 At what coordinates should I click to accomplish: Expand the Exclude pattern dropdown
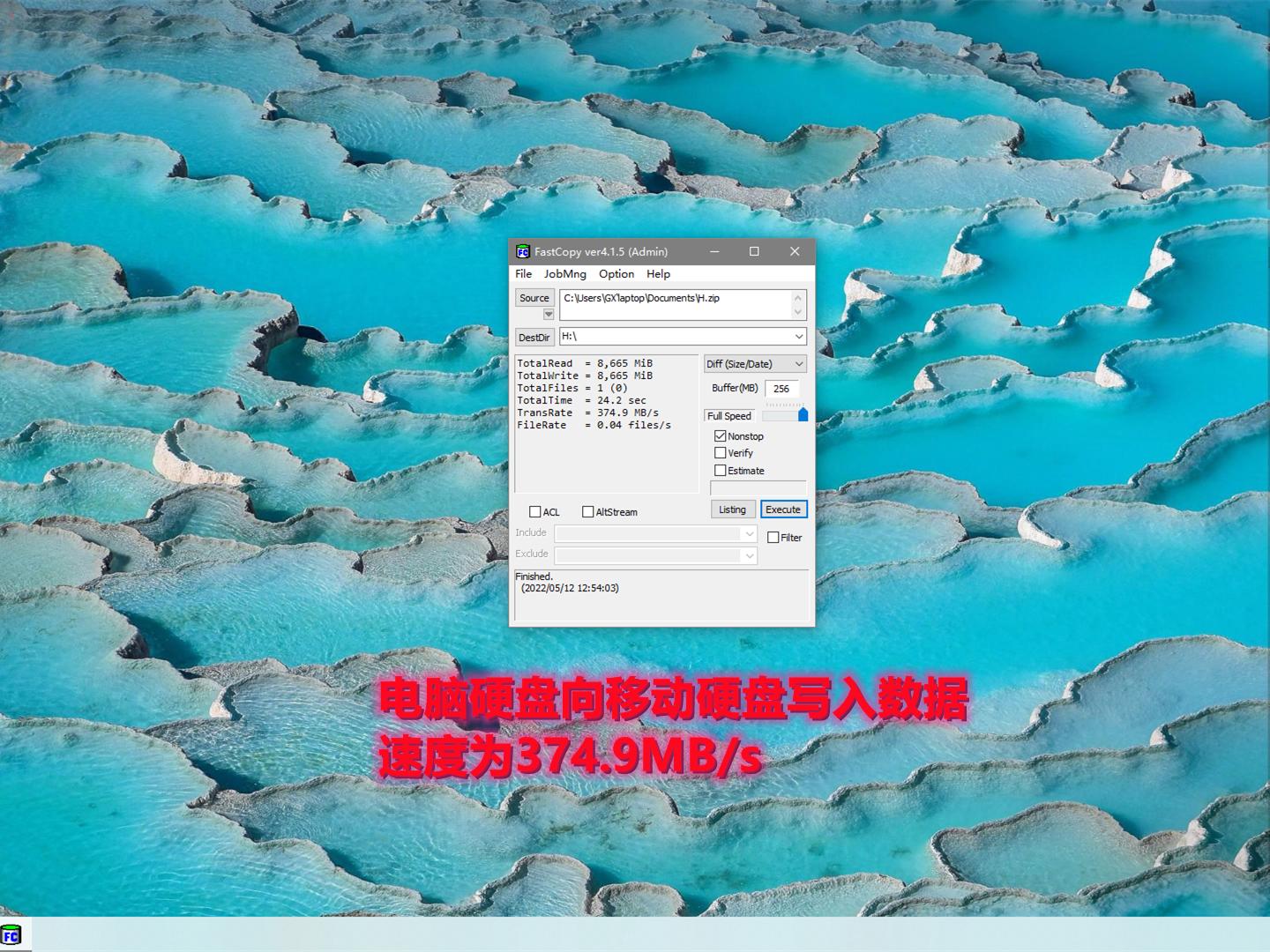click(x=749, y=555)
